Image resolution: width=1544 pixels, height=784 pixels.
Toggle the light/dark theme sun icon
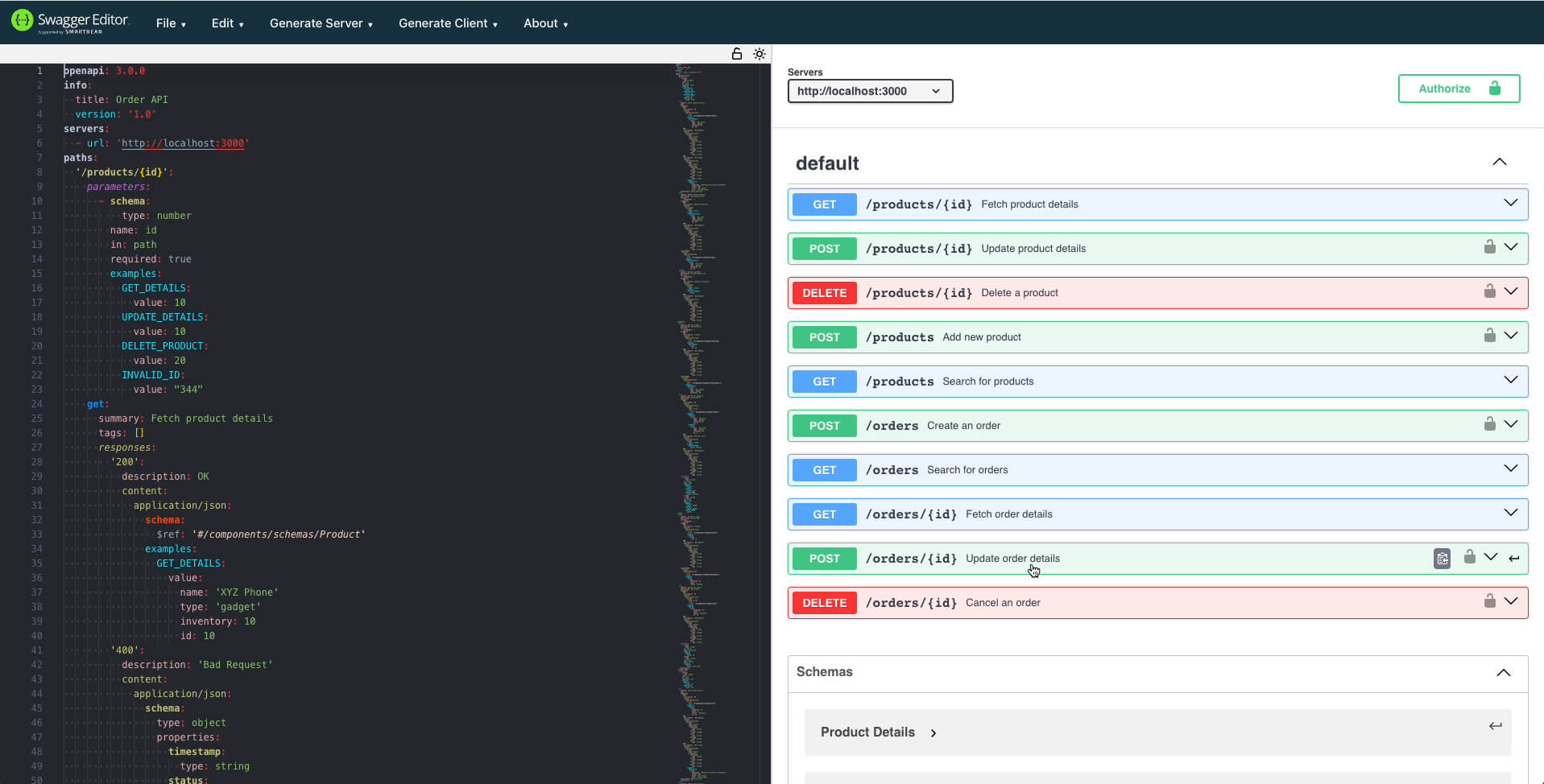pyautogui.click(x=759, y=54)
